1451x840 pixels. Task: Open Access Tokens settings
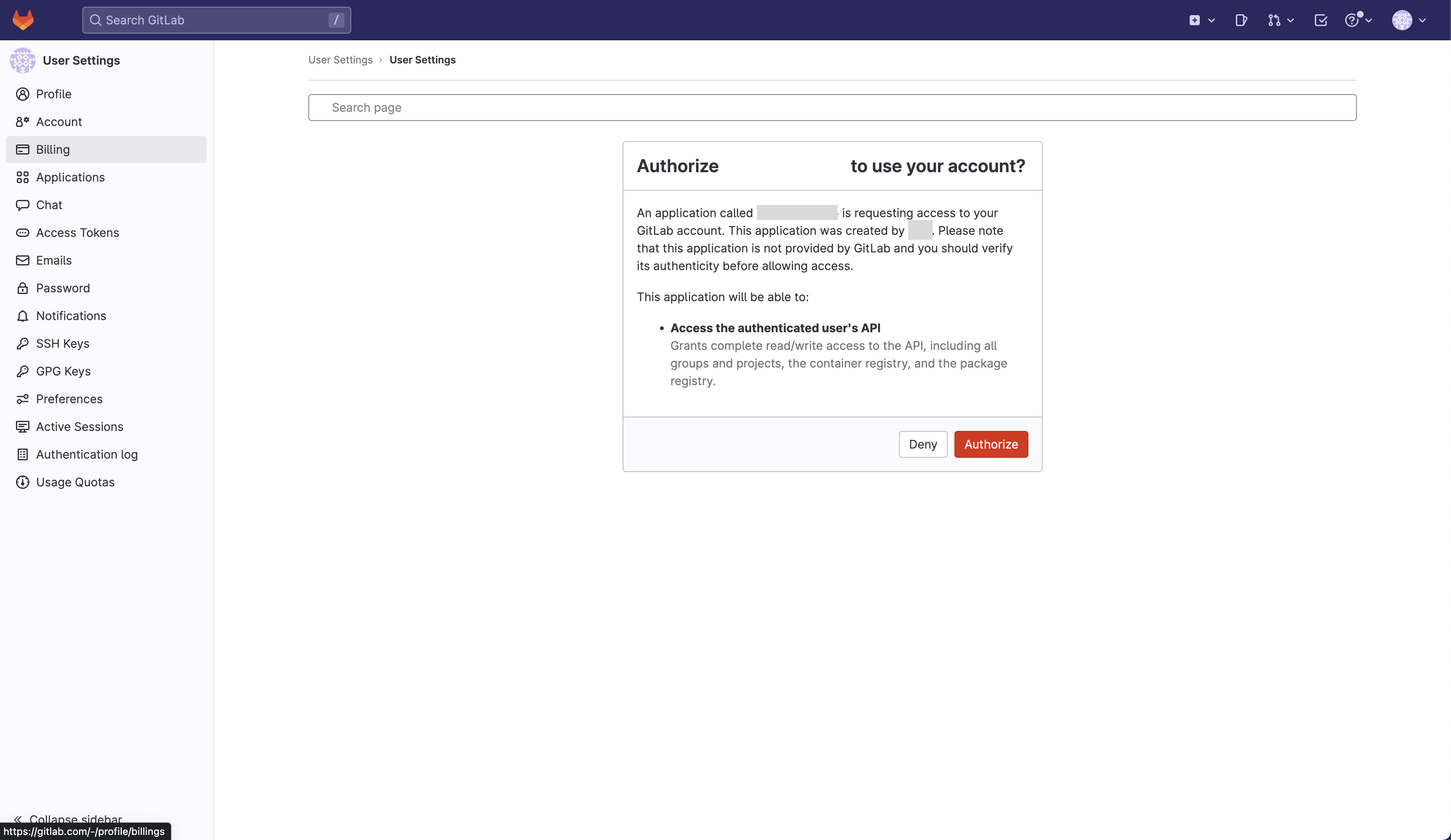point(77,233)
